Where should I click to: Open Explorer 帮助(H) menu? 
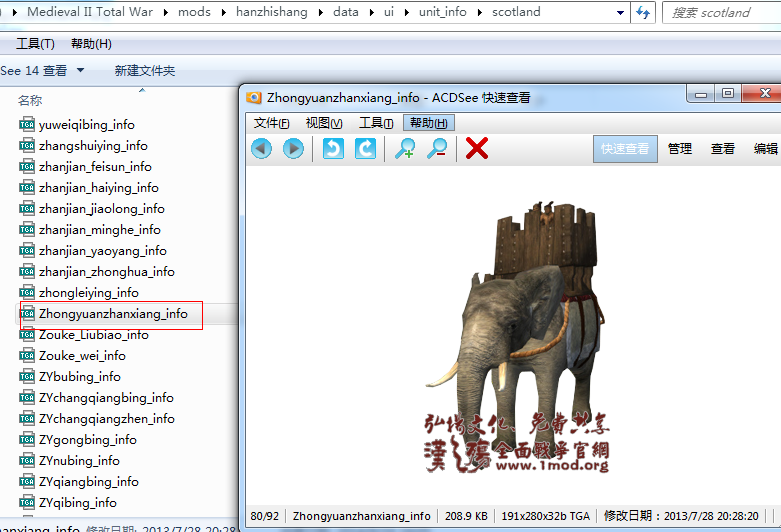(x=91, y=44)
